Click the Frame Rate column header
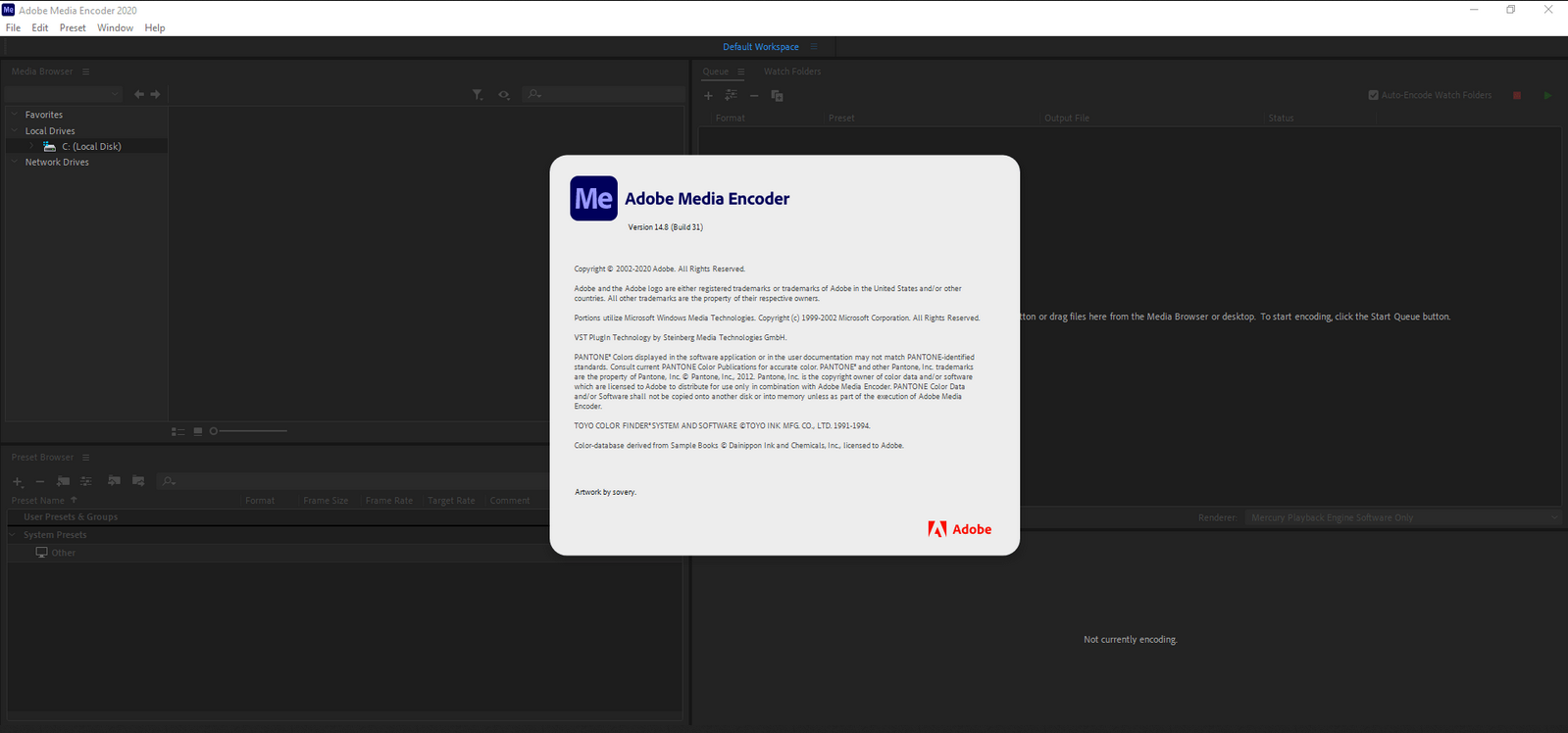The width and height of the screenshot is (1568, 733). [389, 500]
